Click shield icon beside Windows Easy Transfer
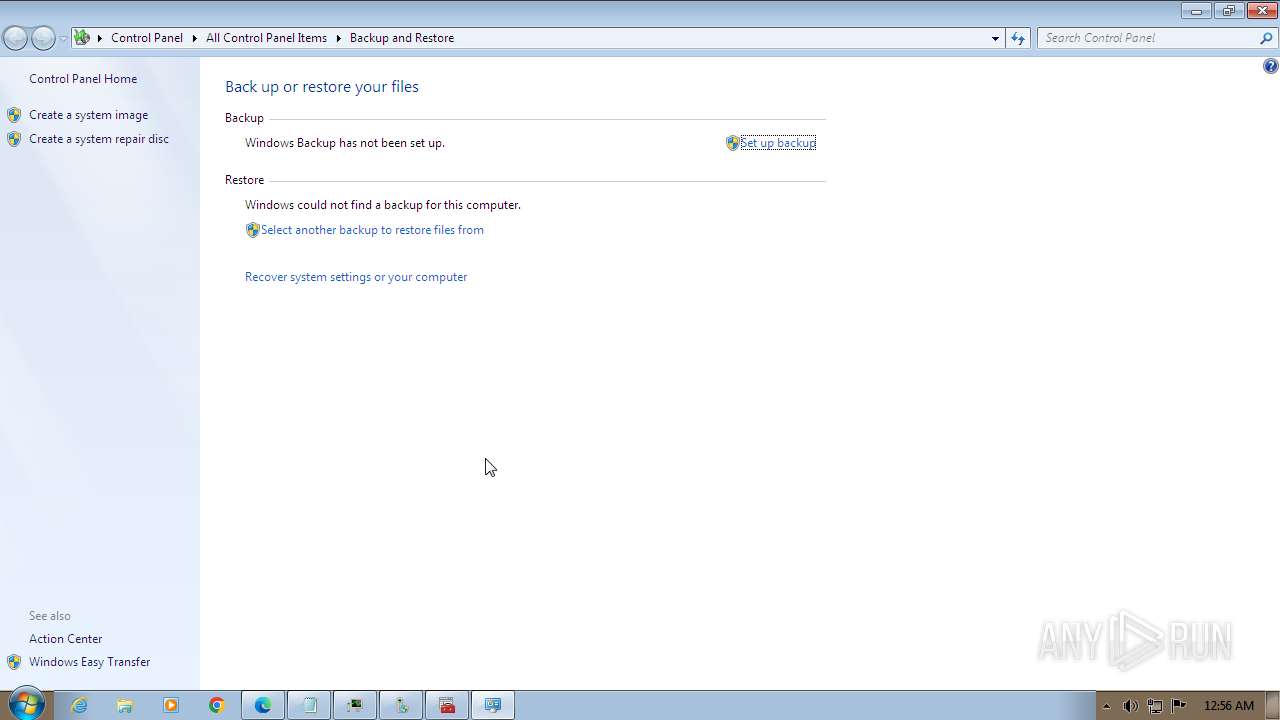1280x720 pixels. click(13, 662)
